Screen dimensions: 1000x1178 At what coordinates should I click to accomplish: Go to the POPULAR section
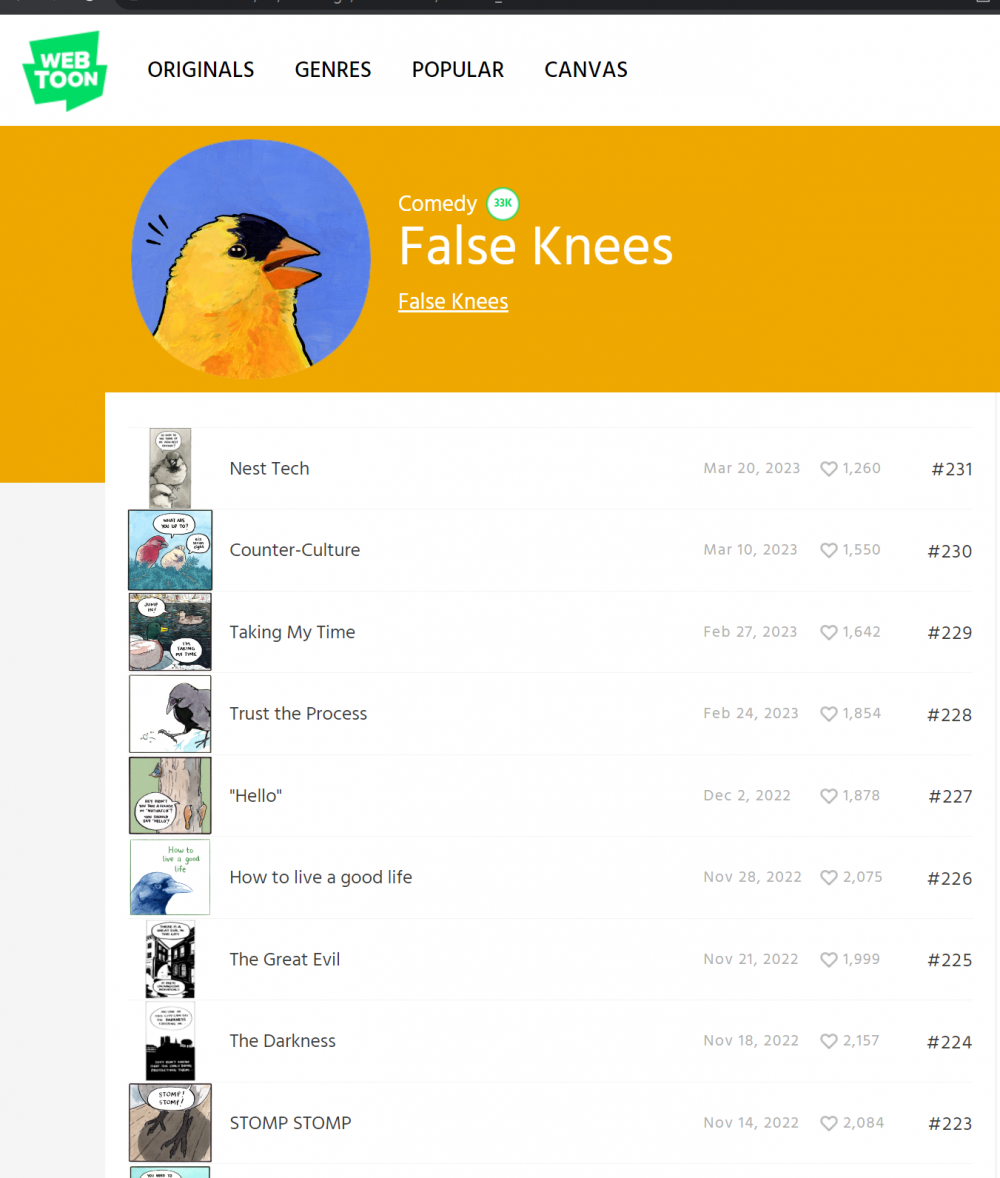458,70
